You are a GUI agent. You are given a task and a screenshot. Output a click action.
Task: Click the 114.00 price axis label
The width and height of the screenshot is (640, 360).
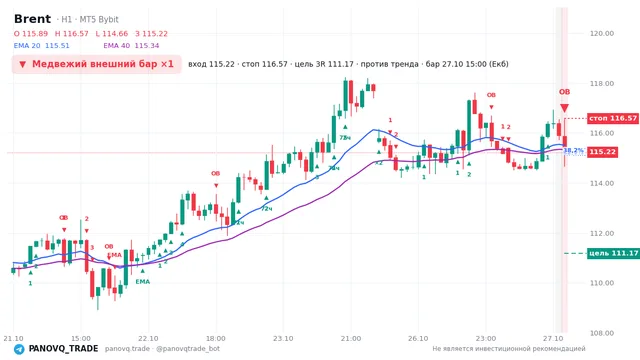602,183
